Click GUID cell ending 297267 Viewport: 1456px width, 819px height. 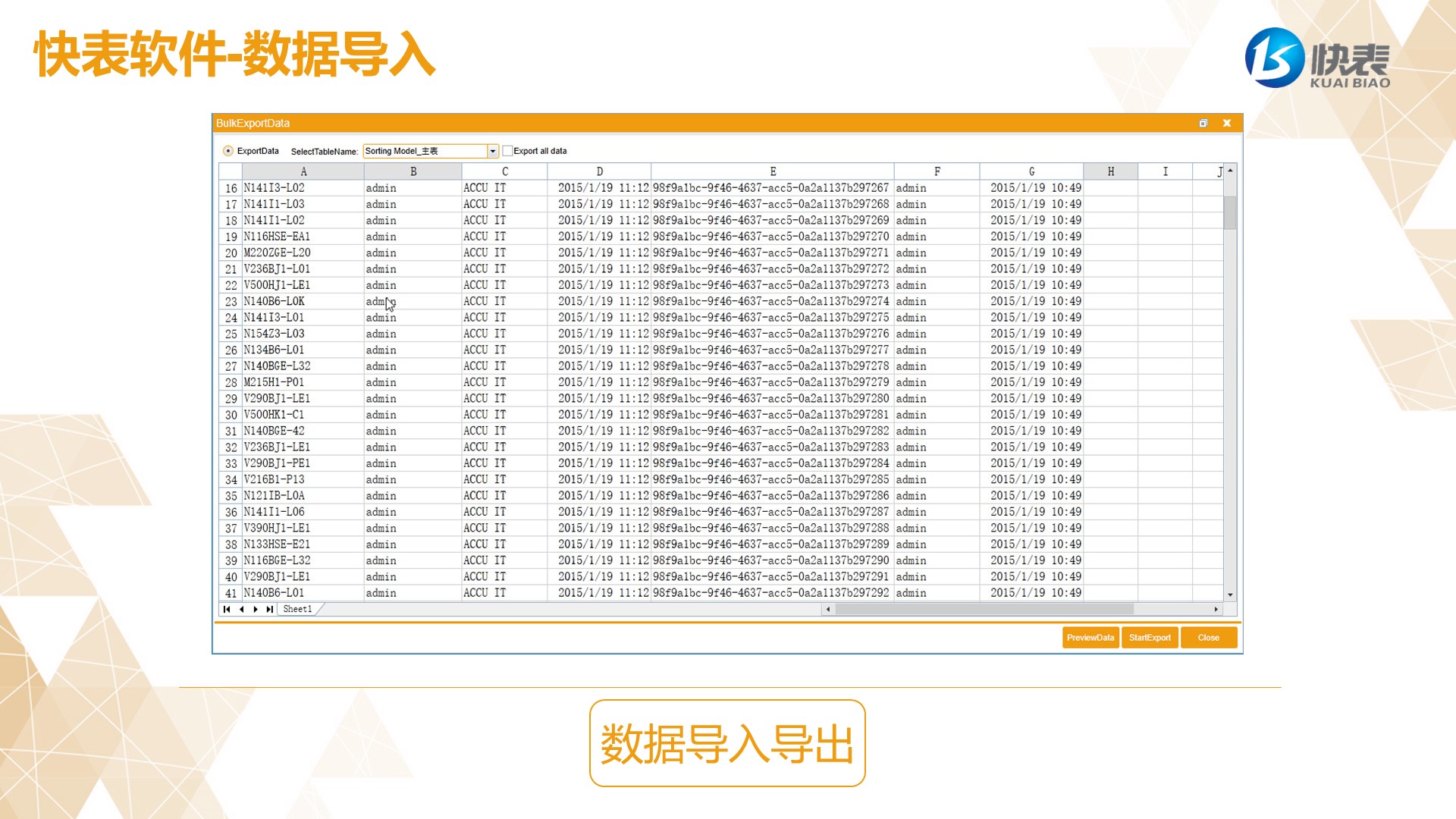773,188
